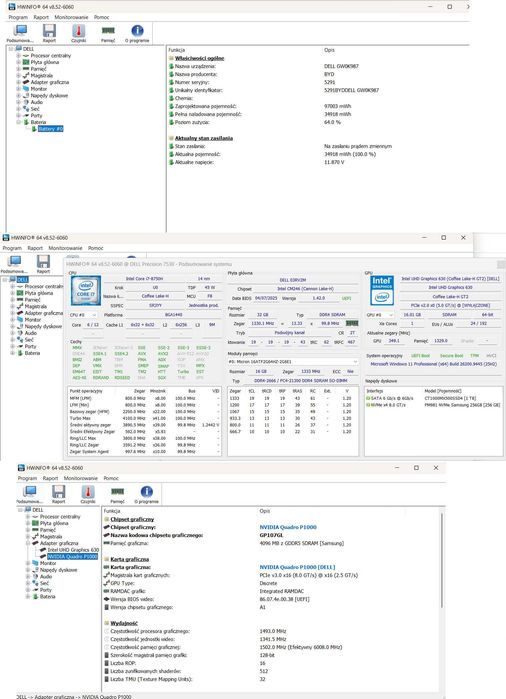Click the 'Poziom zużycia' row in battery details

(x=254, y=122)
